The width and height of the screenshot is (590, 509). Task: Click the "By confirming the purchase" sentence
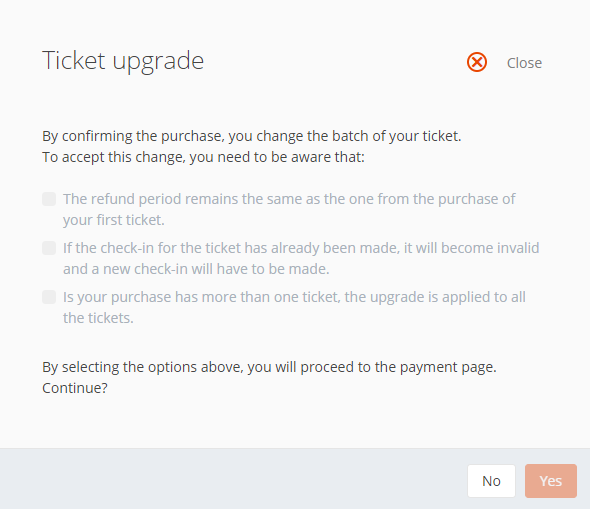click(x=252, y=136)
